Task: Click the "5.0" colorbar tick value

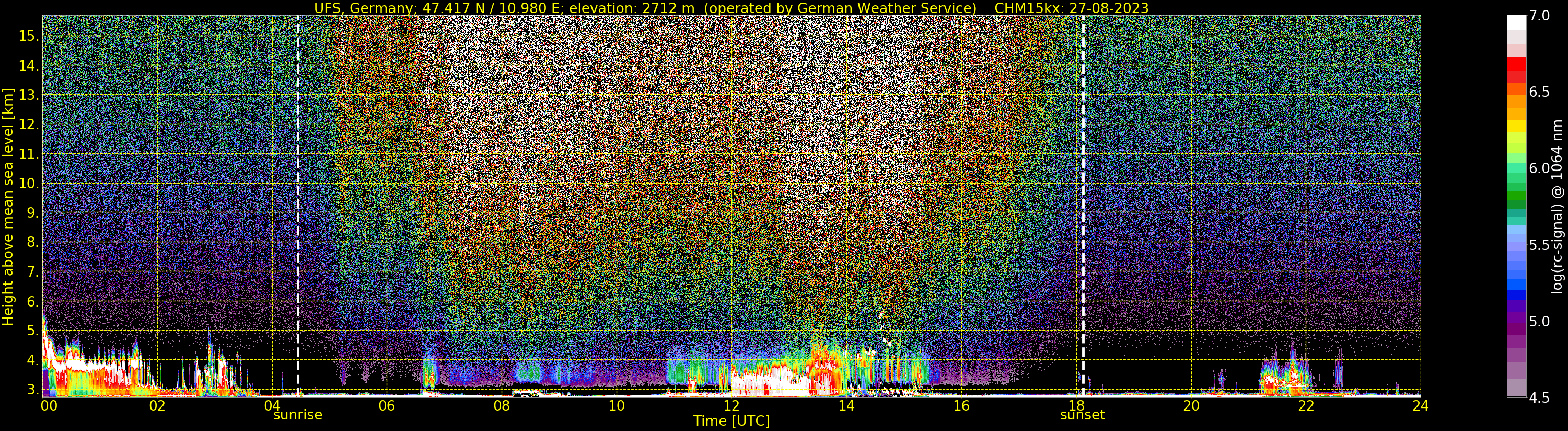Action: (1539, 321)
